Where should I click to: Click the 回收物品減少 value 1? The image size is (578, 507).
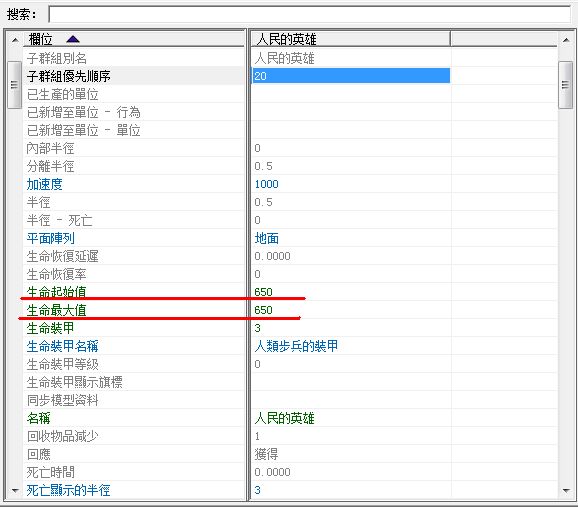coord(257,436)
